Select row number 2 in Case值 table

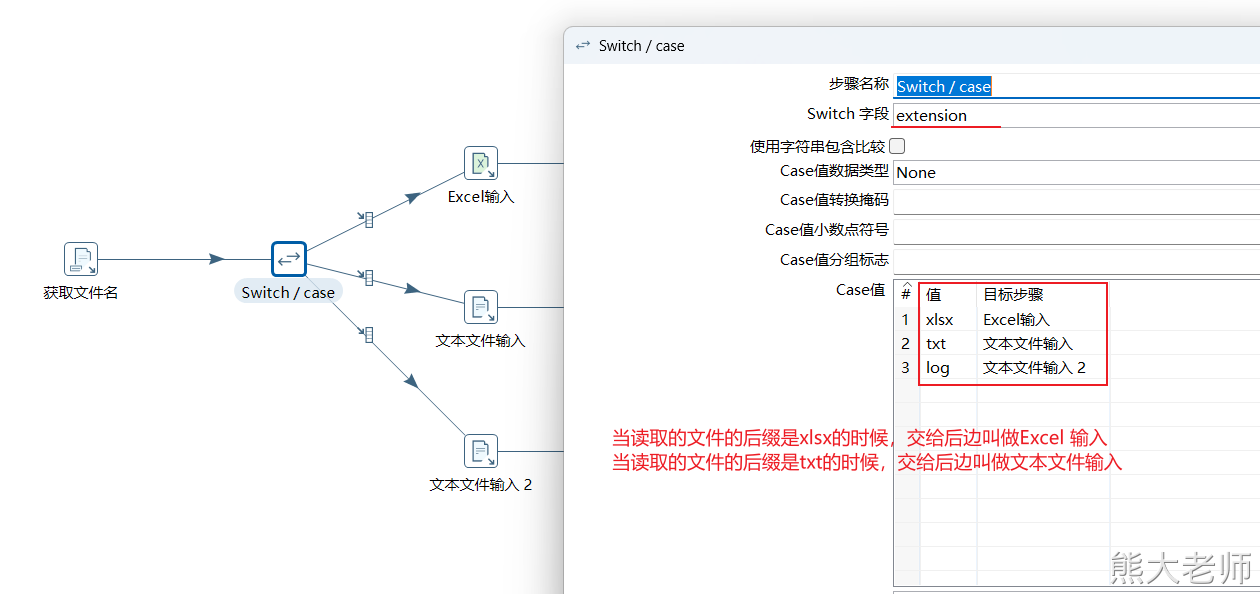[906, 344]
